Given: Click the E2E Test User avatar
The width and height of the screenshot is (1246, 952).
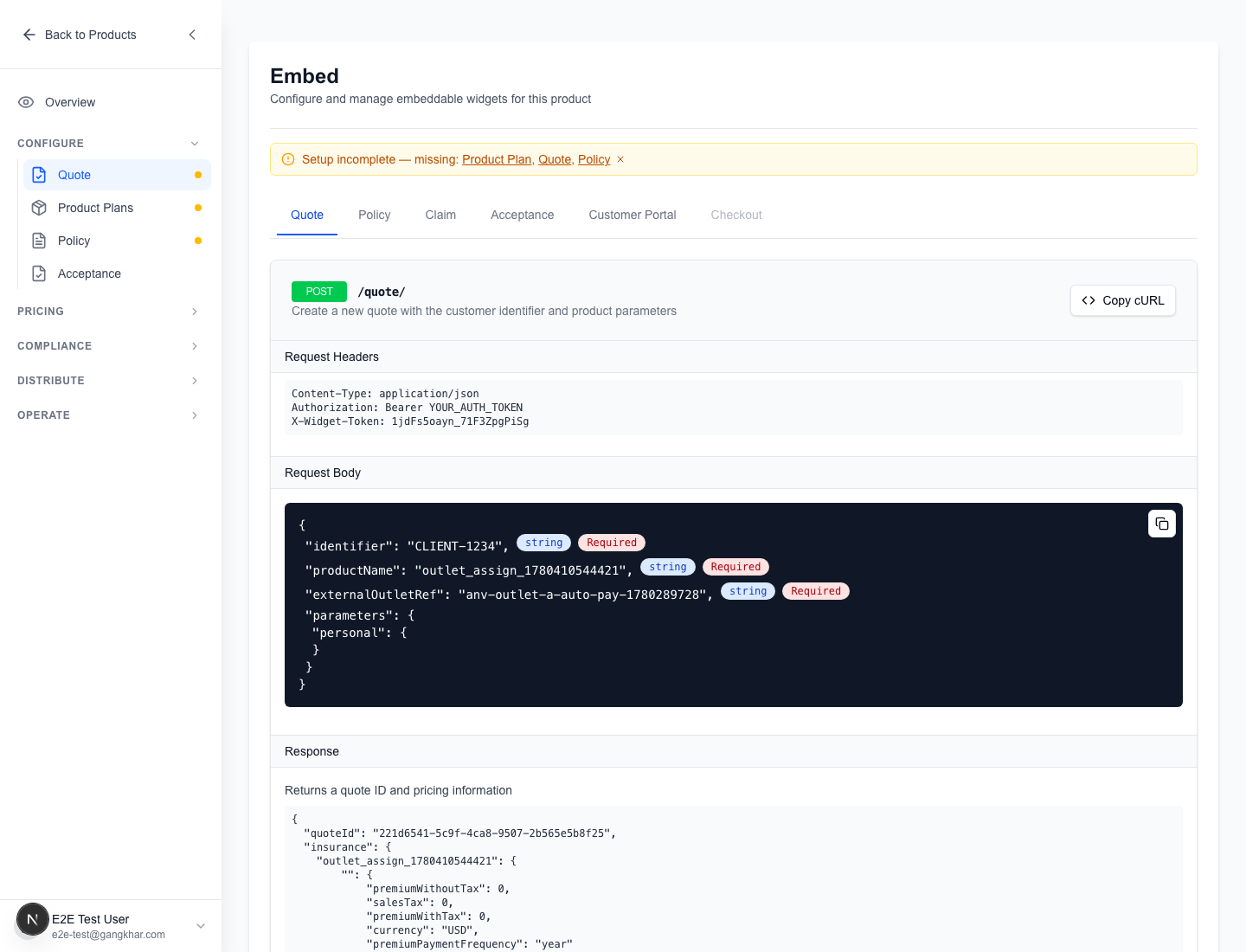Looking at the screenshot, I should [33, 919].
